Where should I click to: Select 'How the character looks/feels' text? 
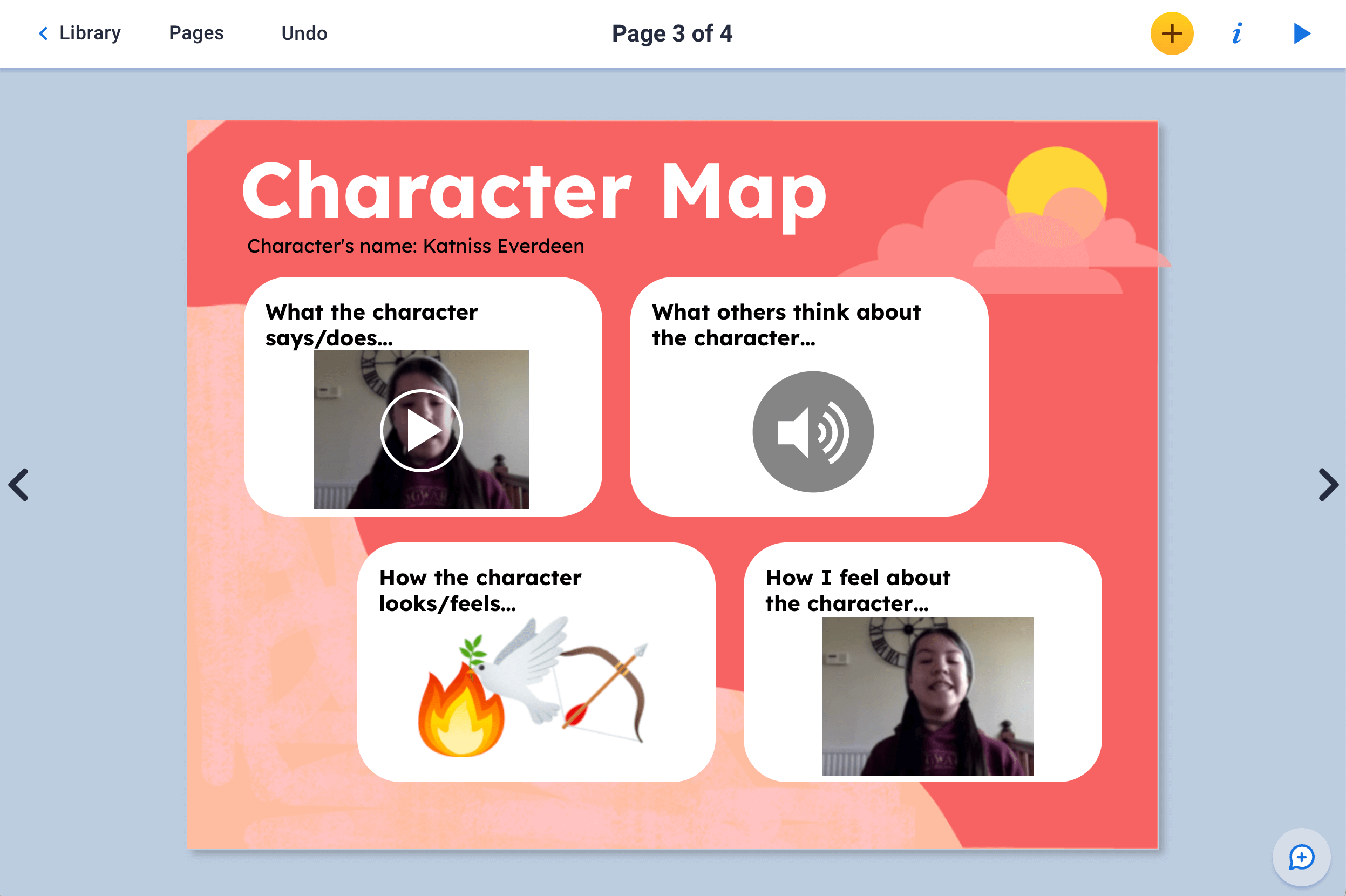pos(479,590)
